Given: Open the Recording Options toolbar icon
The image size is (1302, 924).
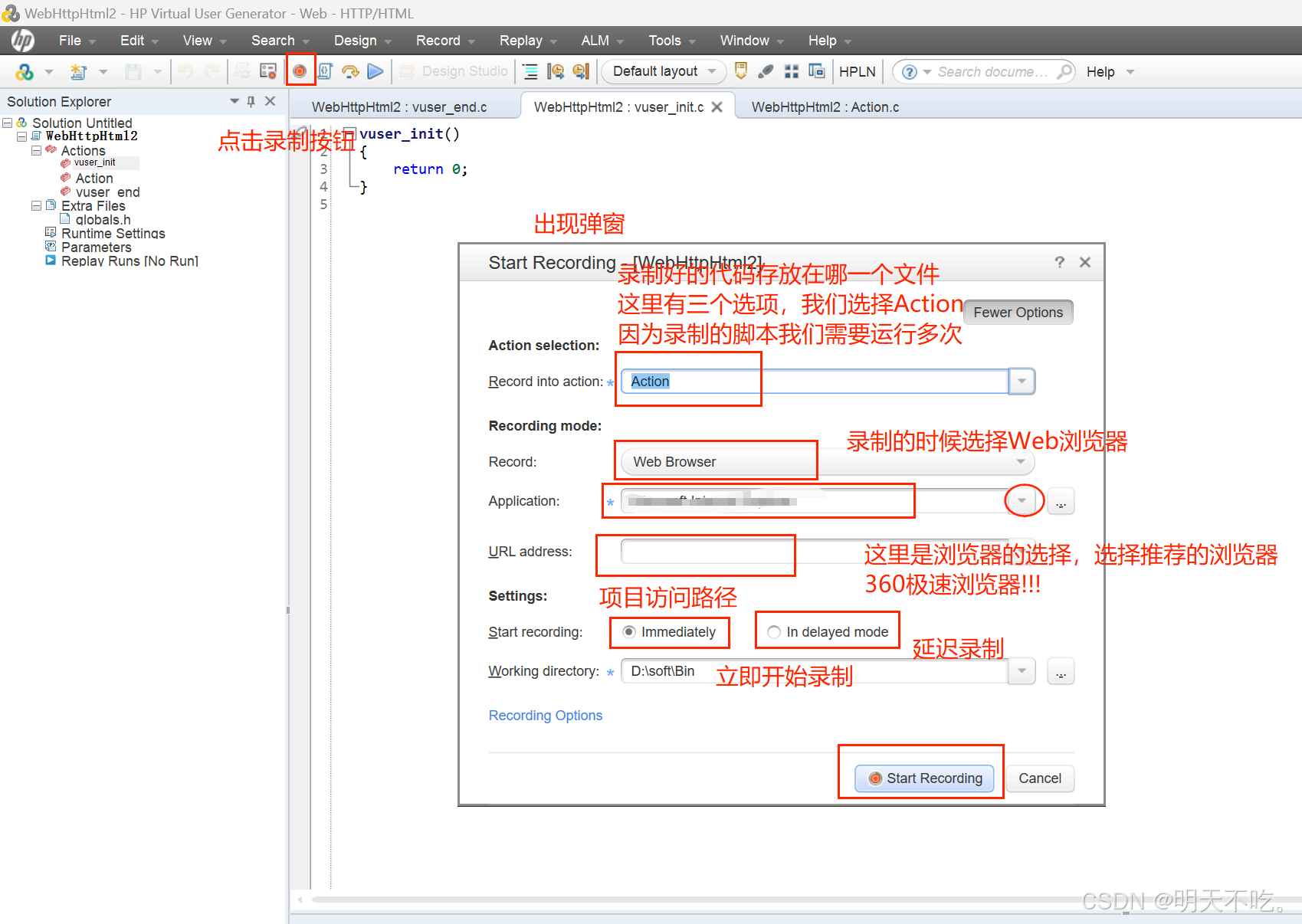Looking at the screenshot, I should pyautogui.click(x=268, y=71).
